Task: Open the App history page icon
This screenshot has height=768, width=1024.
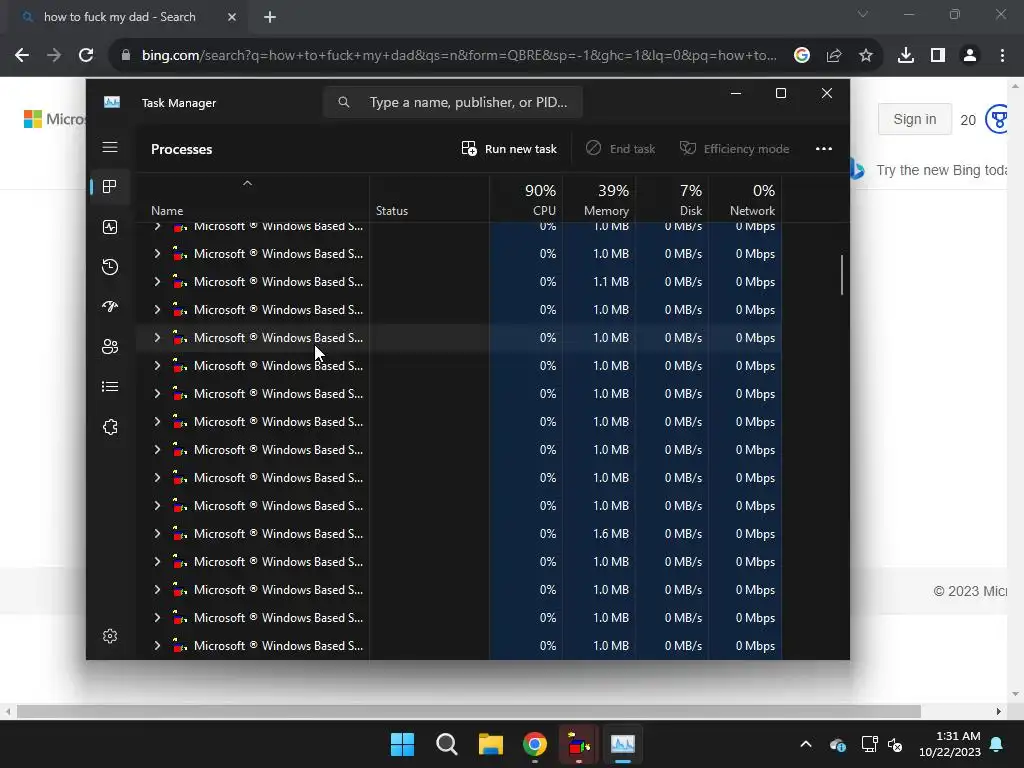Action: (x=110, y=266)
